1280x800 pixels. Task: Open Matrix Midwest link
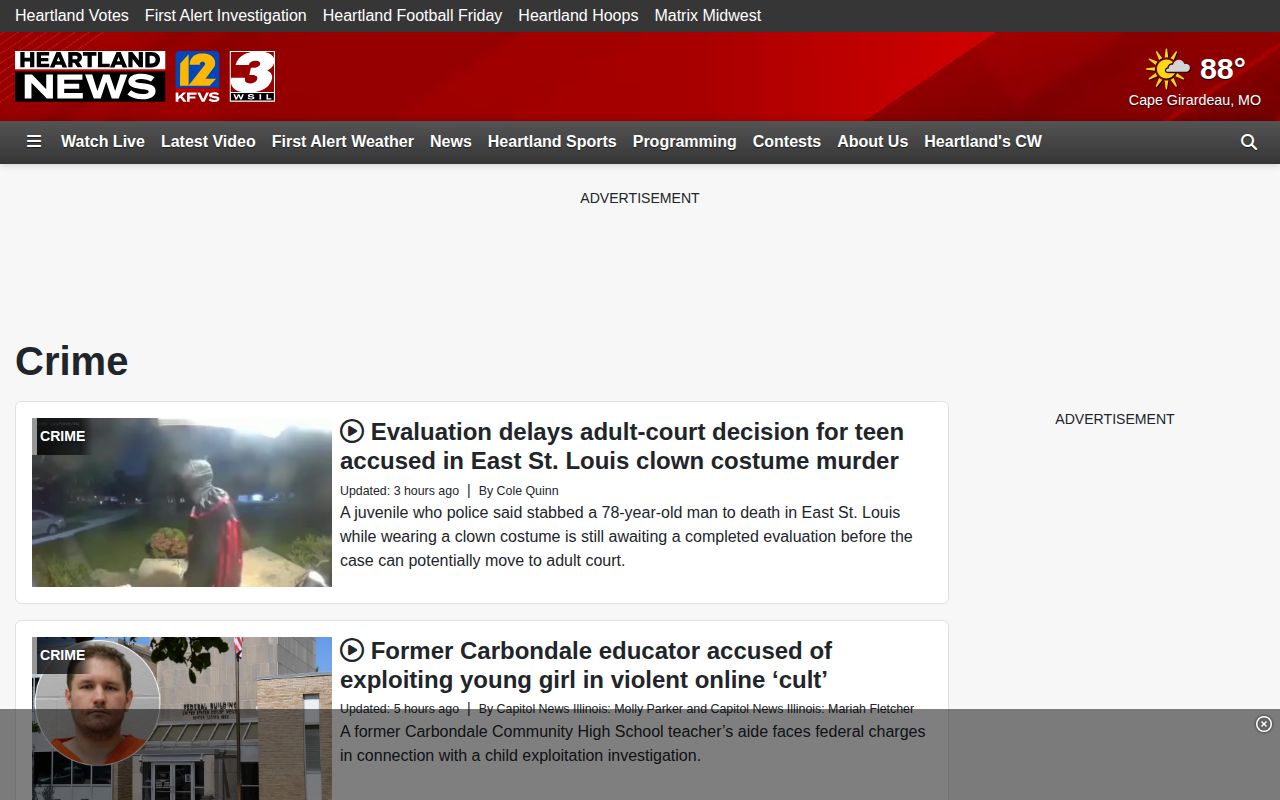pyautogui.click(x=708, y=16)
